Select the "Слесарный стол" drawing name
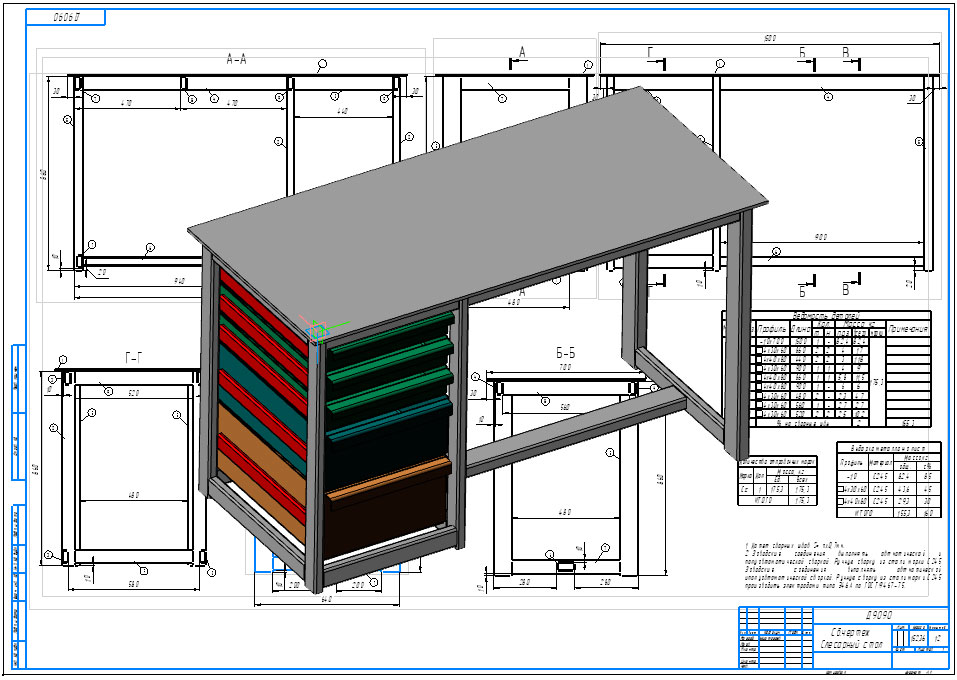Viewport: 957px width, 680px height. tap(852, 645)
